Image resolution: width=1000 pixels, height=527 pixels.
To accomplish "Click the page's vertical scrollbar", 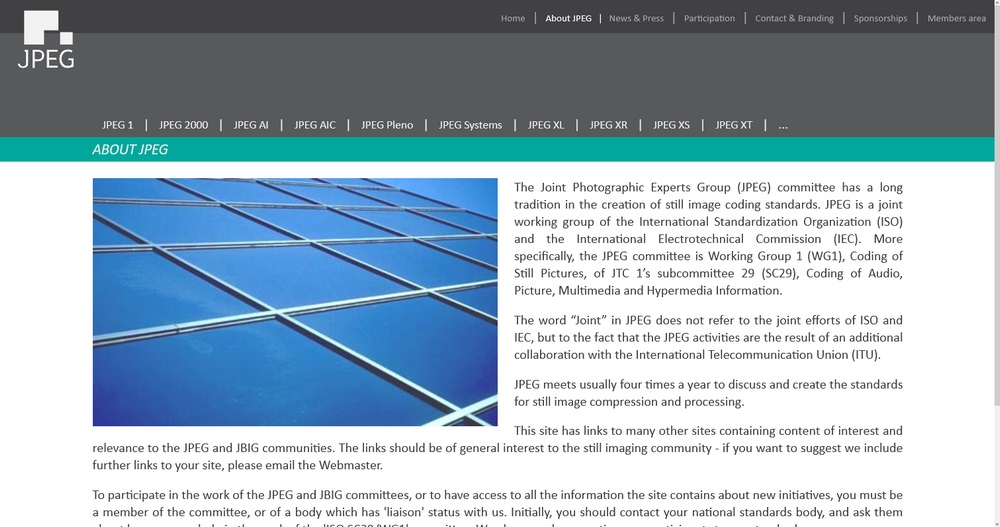I will point(997,204).
